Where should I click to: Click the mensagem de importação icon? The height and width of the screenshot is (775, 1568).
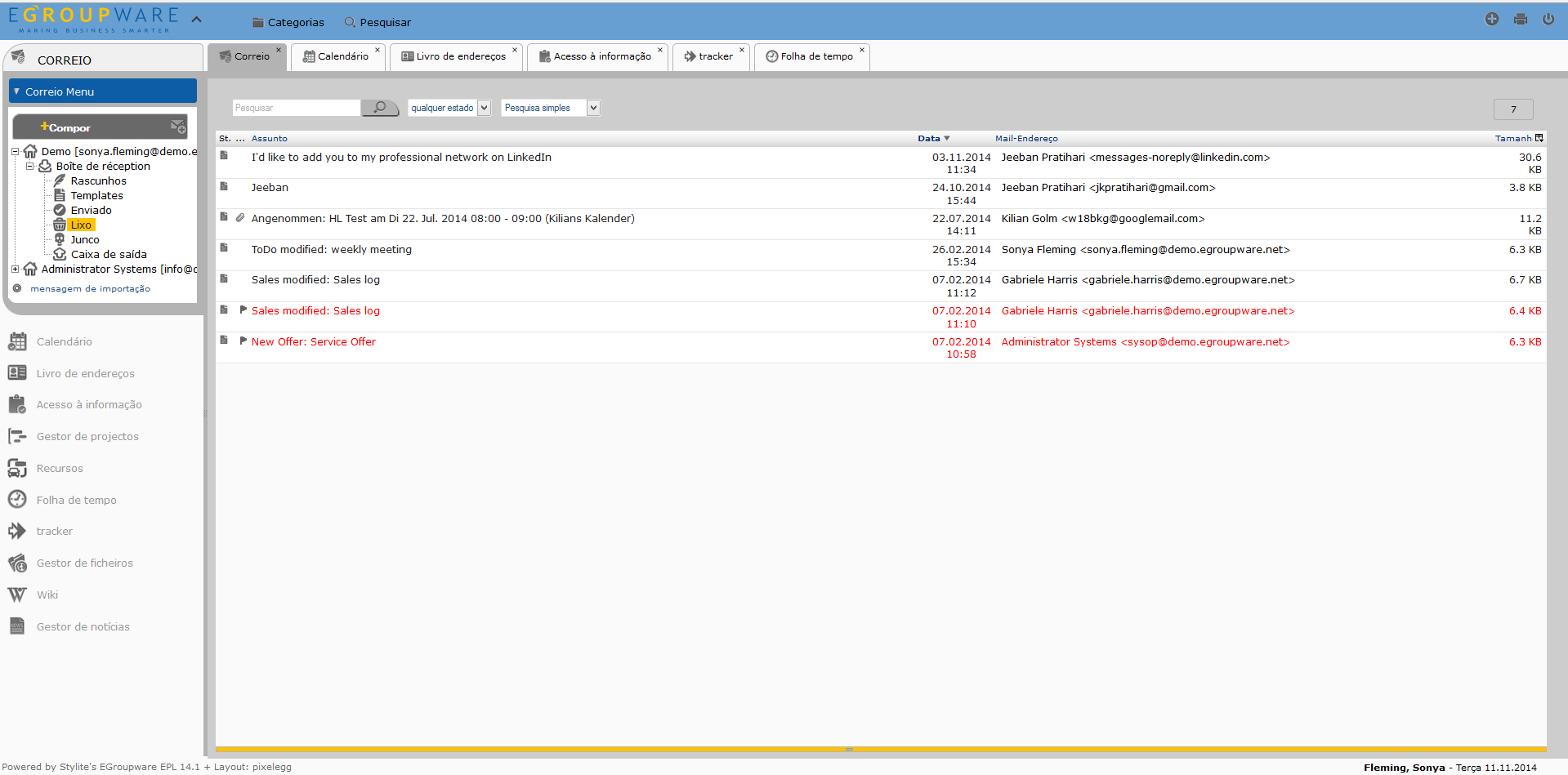click(17, 288)
